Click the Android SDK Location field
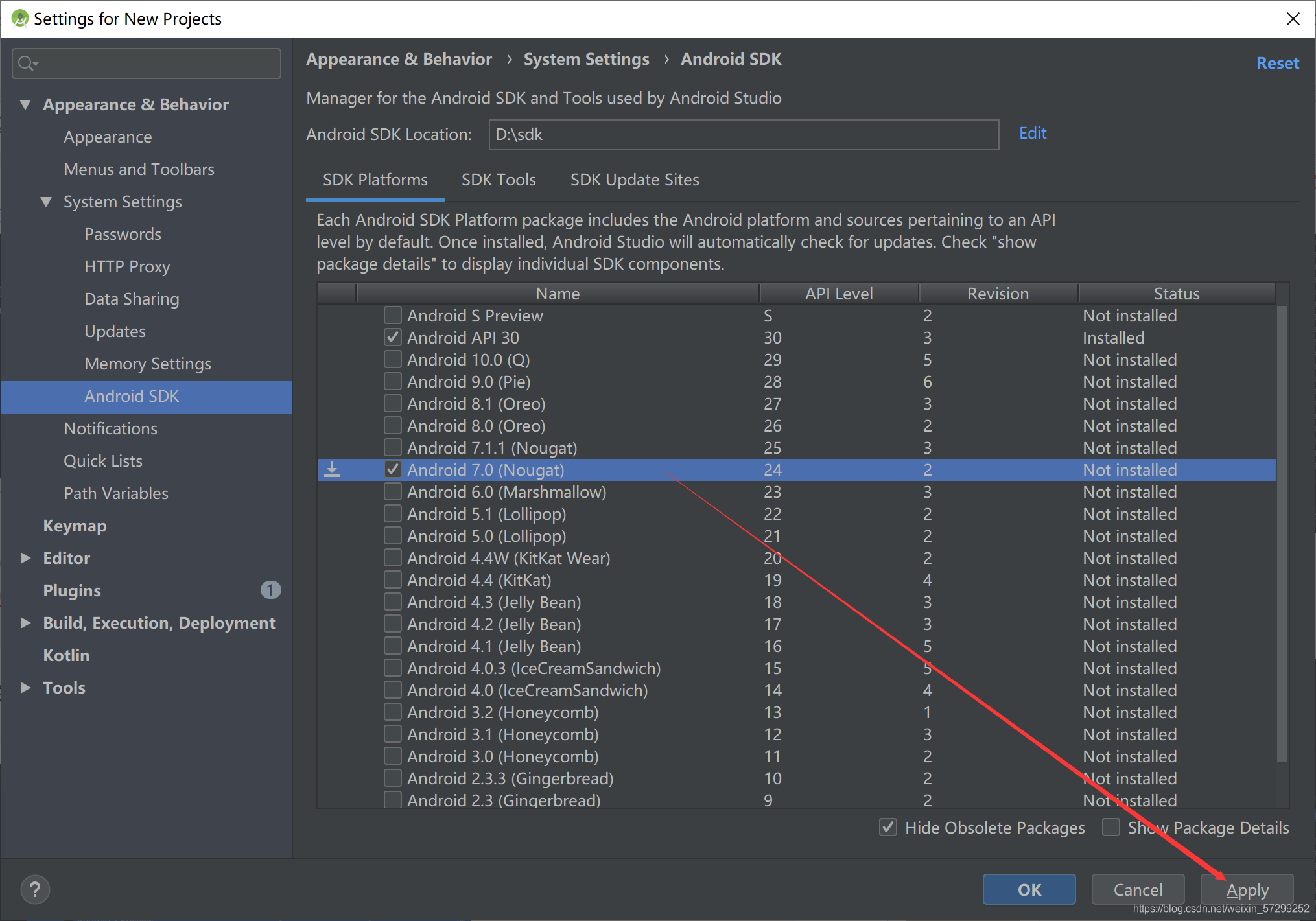This screenshot has height=921, width=1316. (x=744, y=134)
